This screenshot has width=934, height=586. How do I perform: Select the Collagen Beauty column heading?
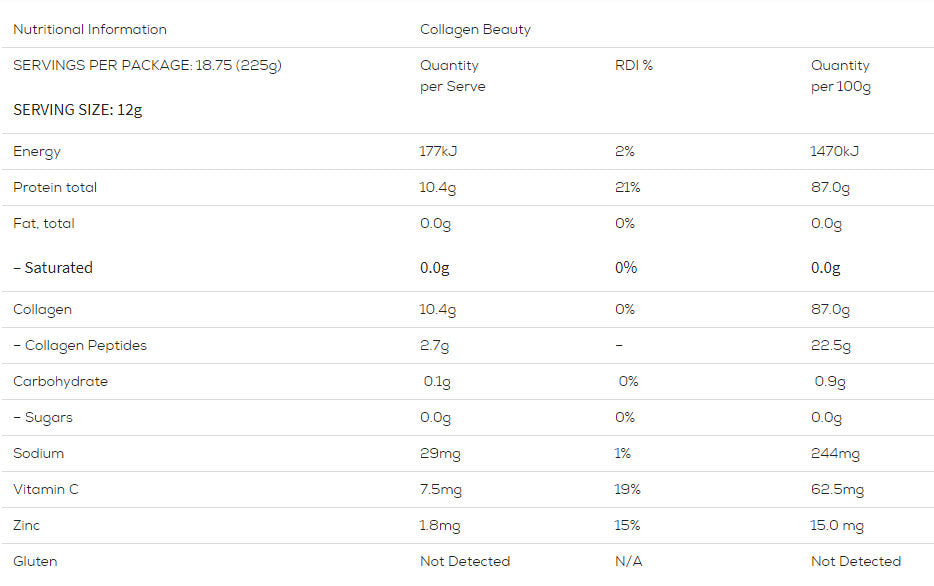(x=475, y=30)
